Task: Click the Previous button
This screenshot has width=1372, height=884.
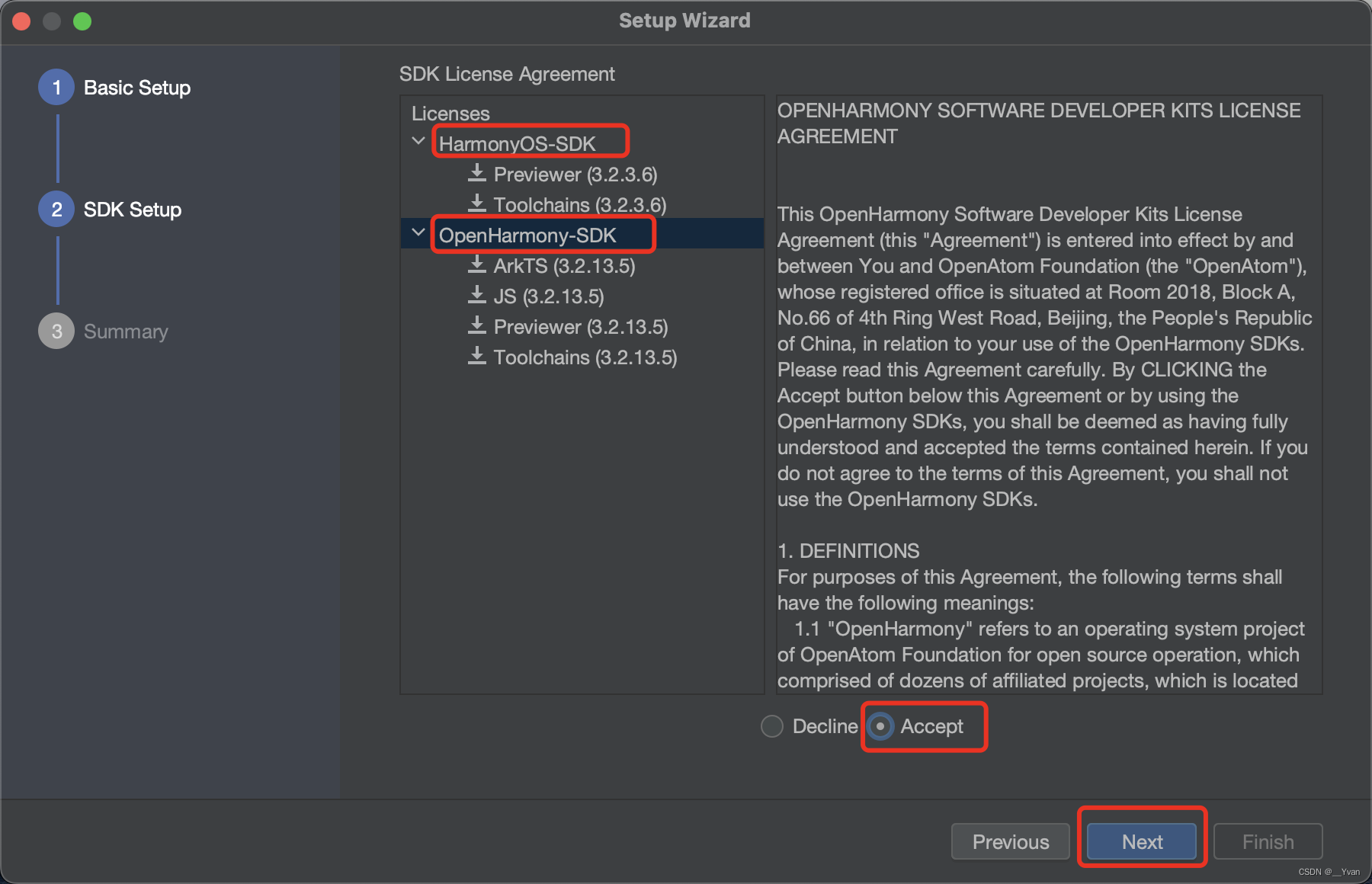Action: [x=1011, y=841]
